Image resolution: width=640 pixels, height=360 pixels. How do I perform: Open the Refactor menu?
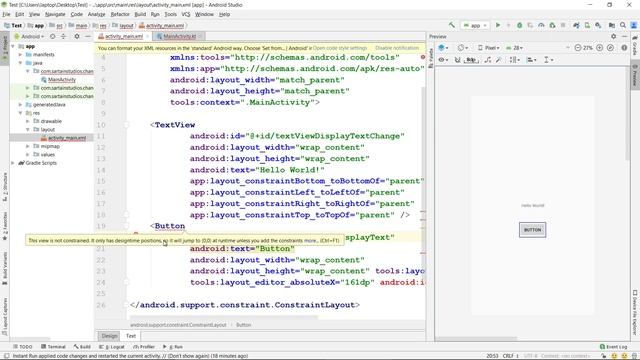coord(120,14)
